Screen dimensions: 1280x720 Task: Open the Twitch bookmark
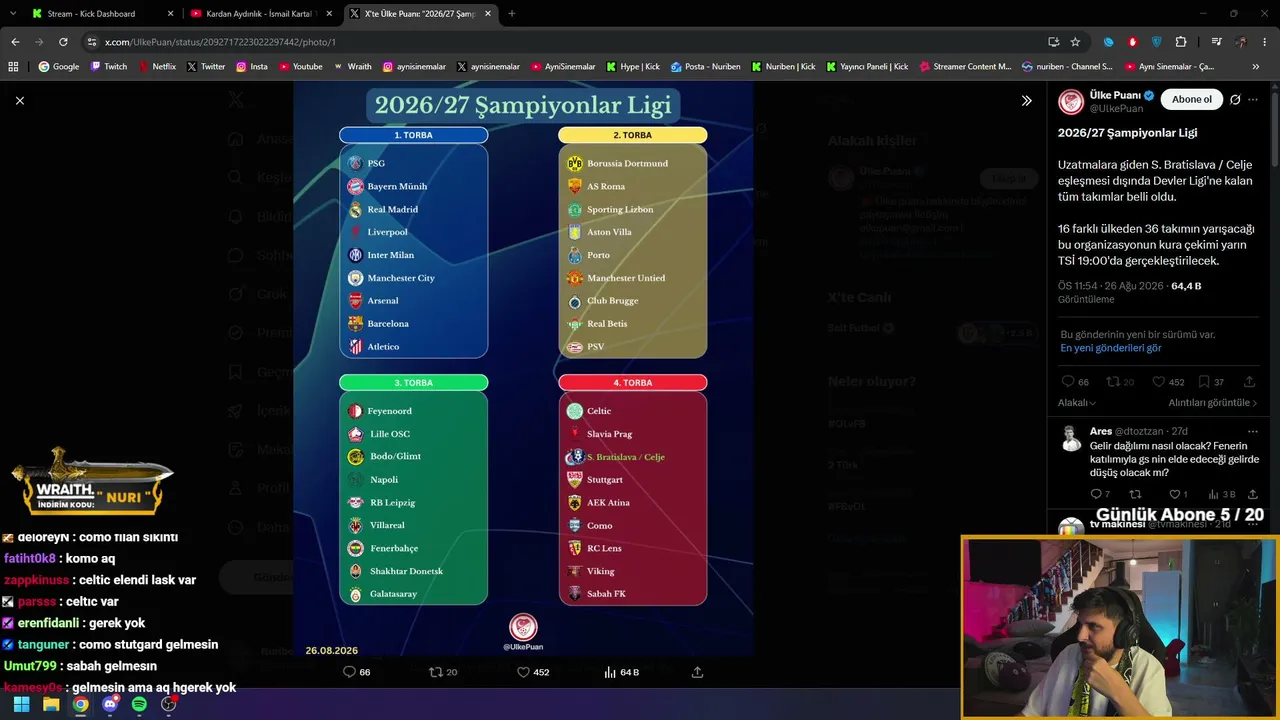point(109,67)
